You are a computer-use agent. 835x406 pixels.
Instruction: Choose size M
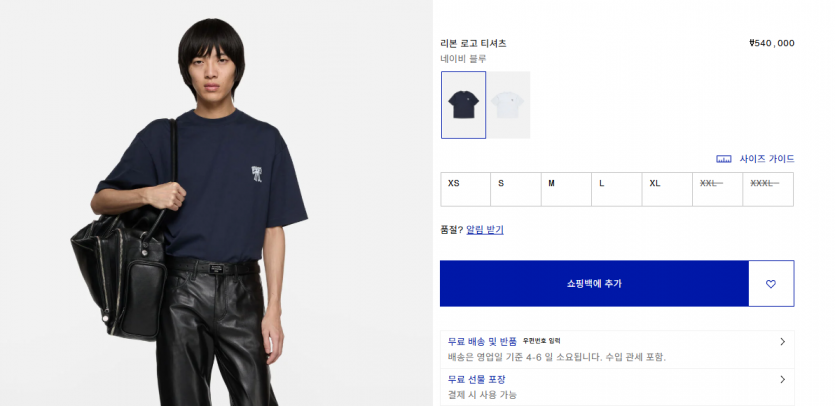[566, 189]
